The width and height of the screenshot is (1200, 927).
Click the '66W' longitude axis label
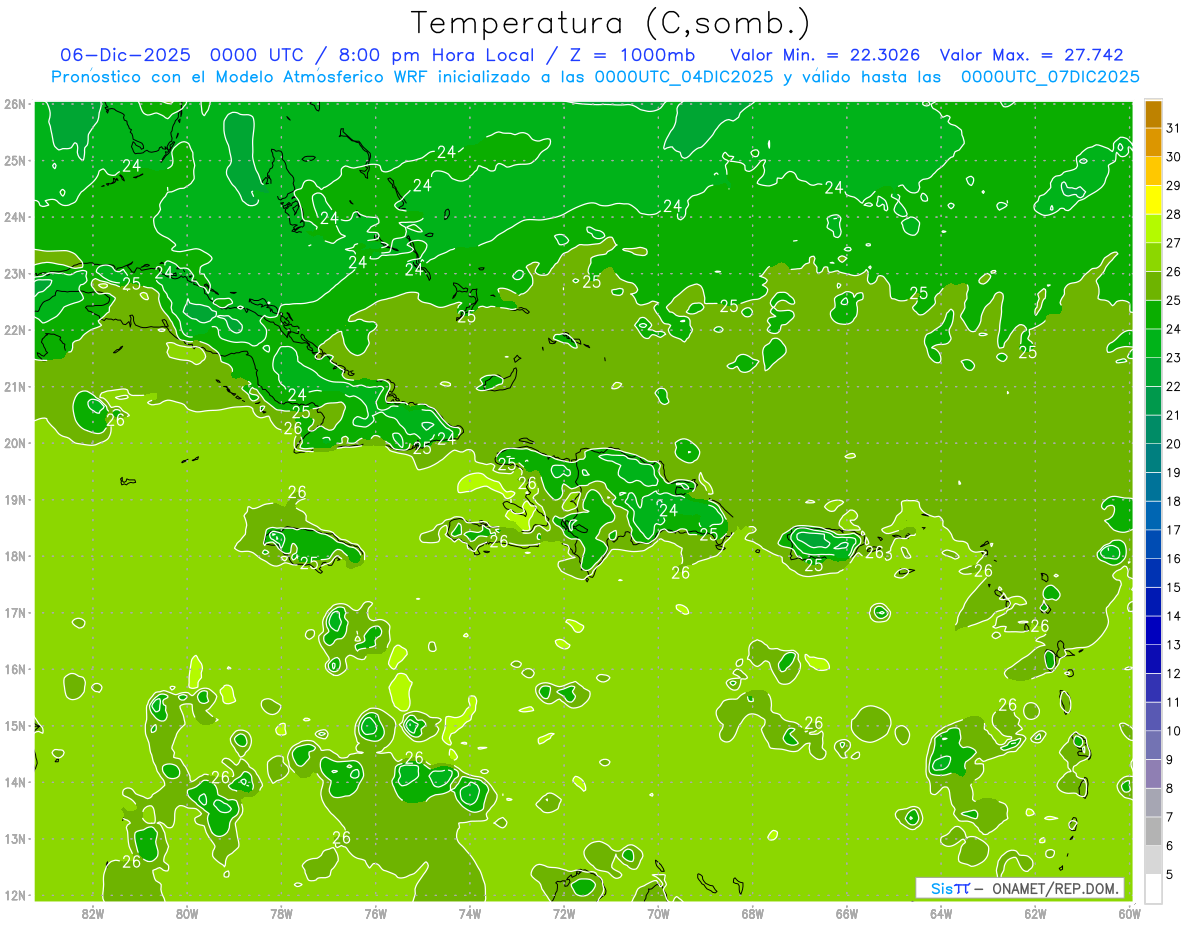click(847, 913)
